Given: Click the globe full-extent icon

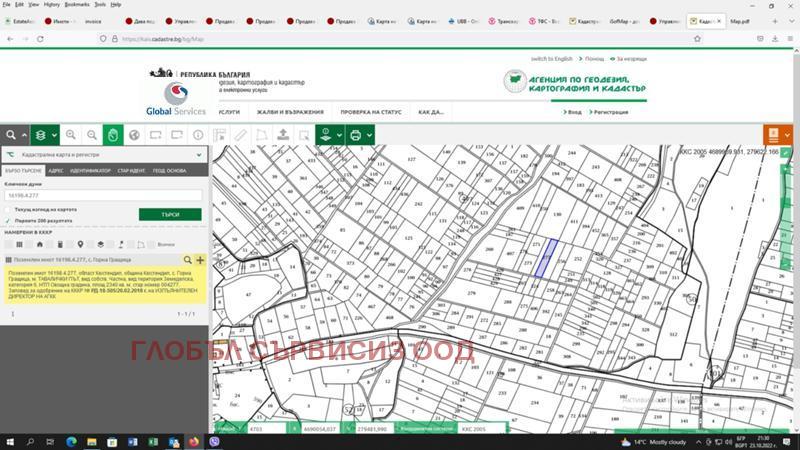Looking at the screenshot, I should point(135,135).
